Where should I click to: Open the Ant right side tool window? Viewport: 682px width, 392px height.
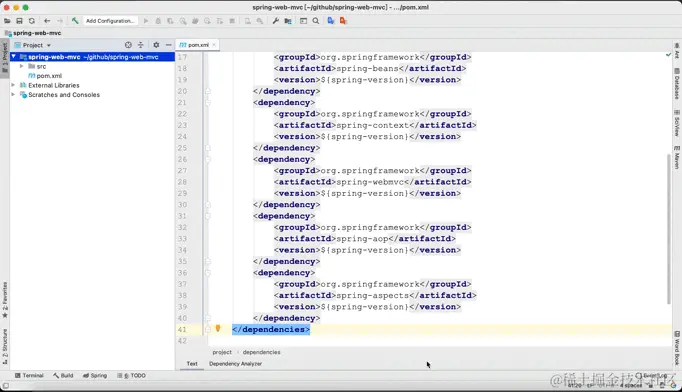pos(677,50)
